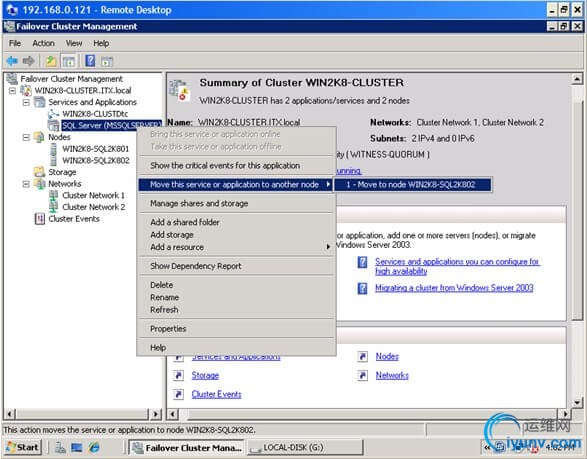Open Migrating a cluster from Windows Server 2003 link
The width and height of the screenshot is (587, 459).
[454, 288]
